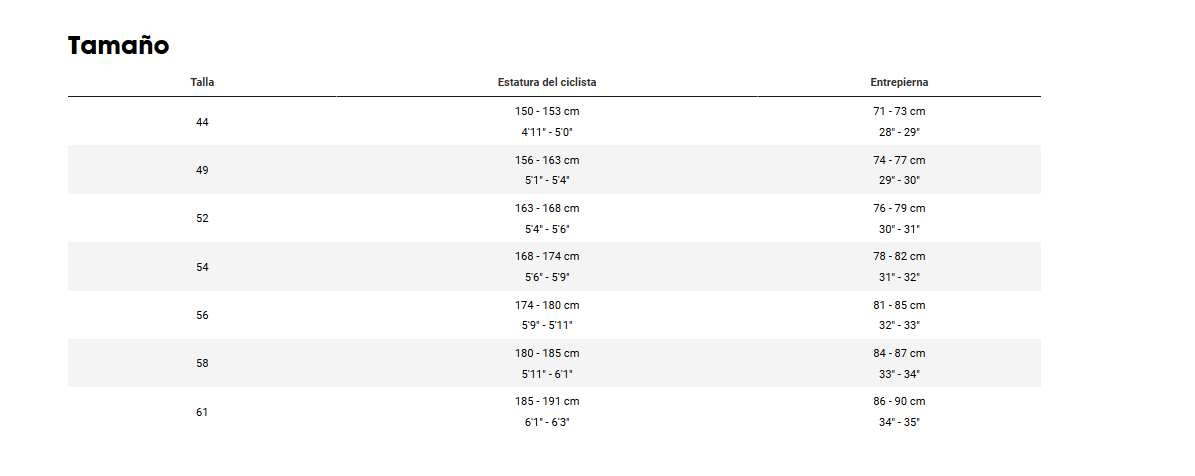
Task: Click the 5'9" - 5'11" height value
Action: click(546, 325)
